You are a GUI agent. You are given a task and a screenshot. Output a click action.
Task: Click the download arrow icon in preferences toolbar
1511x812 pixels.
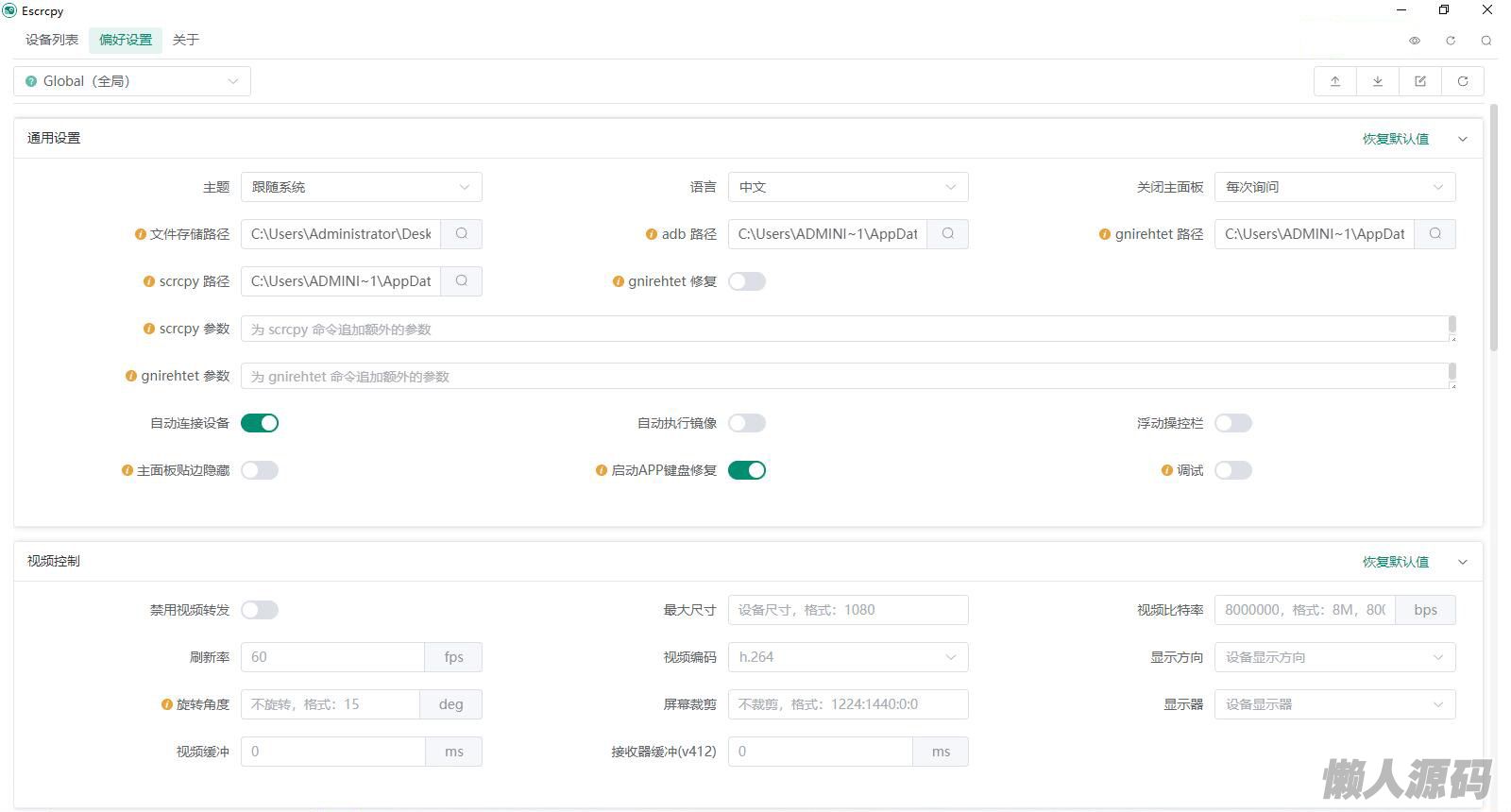click(1377, 81)
